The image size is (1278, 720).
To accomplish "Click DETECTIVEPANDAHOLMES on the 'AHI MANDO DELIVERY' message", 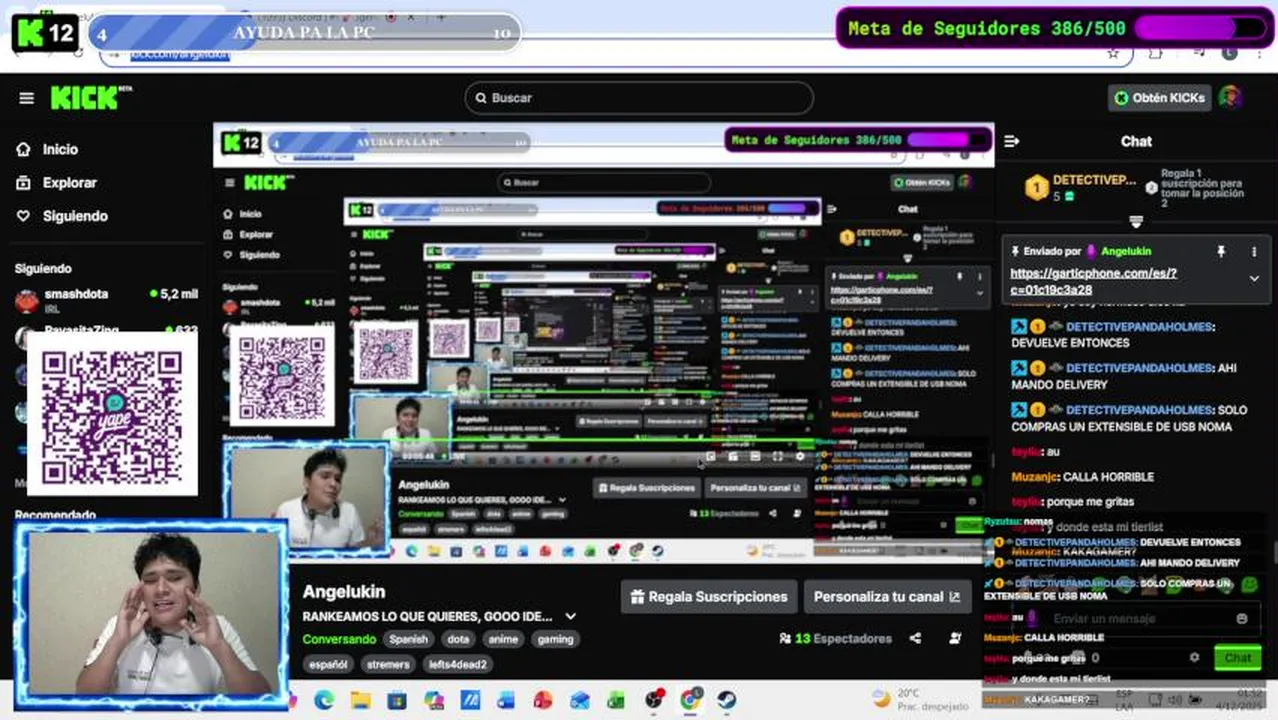I will 1139,368.
